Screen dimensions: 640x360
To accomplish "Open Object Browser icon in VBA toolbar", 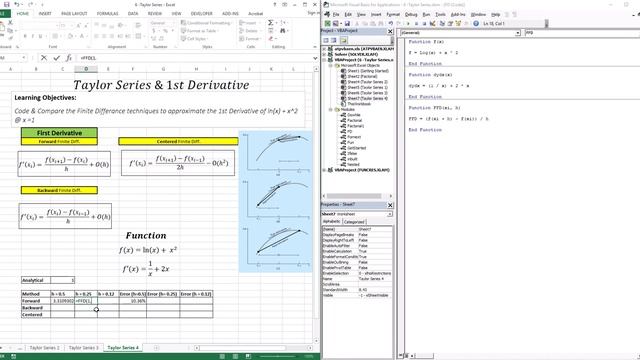I will (x=458, y=24).
